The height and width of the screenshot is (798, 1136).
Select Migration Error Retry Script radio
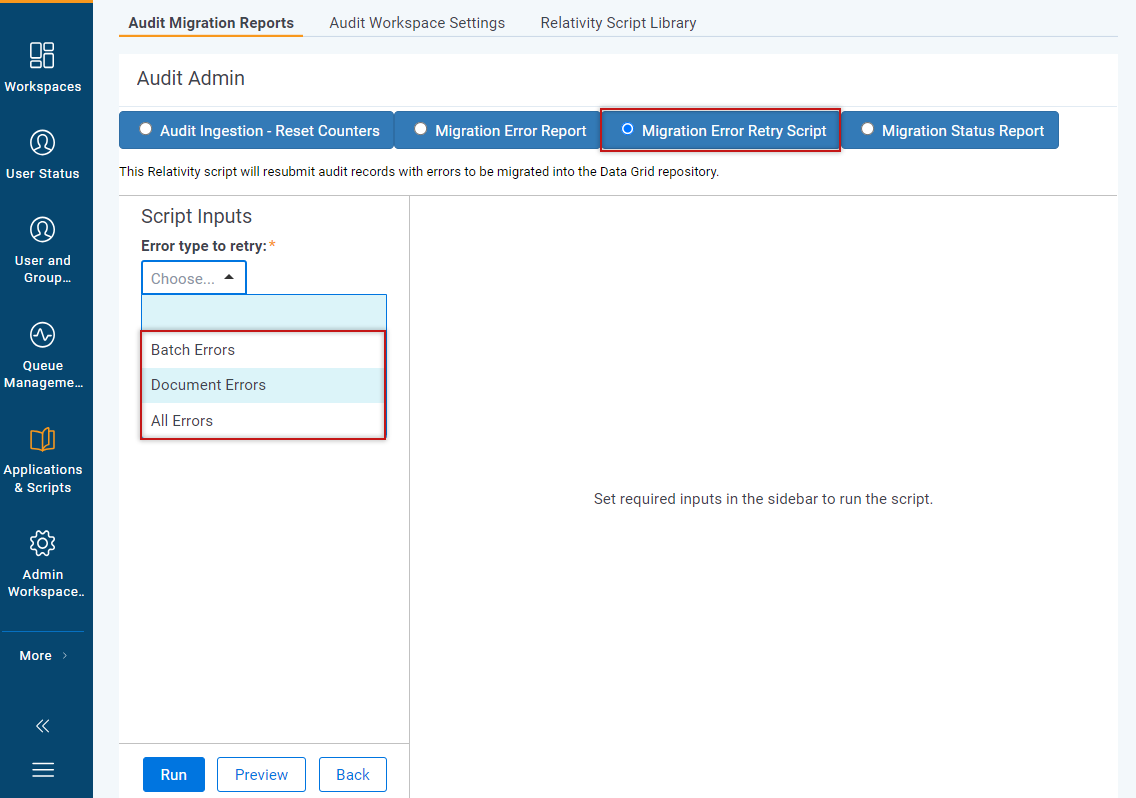[x=627, y=129]
